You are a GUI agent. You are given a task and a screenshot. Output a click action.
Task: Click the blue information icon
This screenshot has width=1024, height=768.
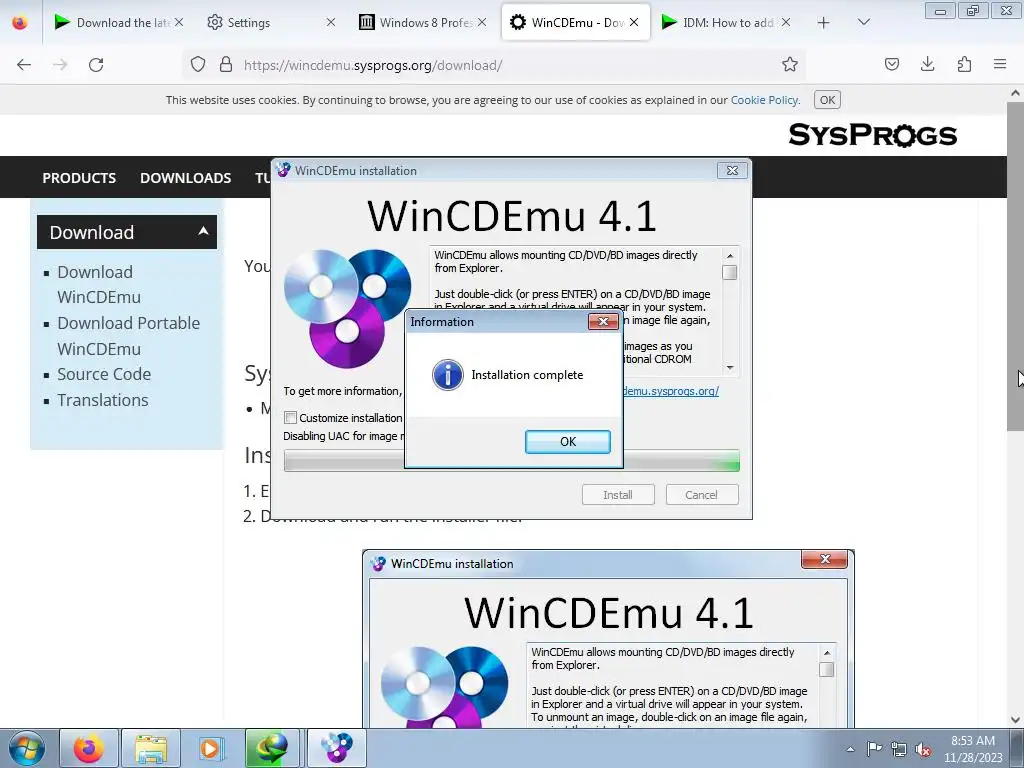[448, 375]
